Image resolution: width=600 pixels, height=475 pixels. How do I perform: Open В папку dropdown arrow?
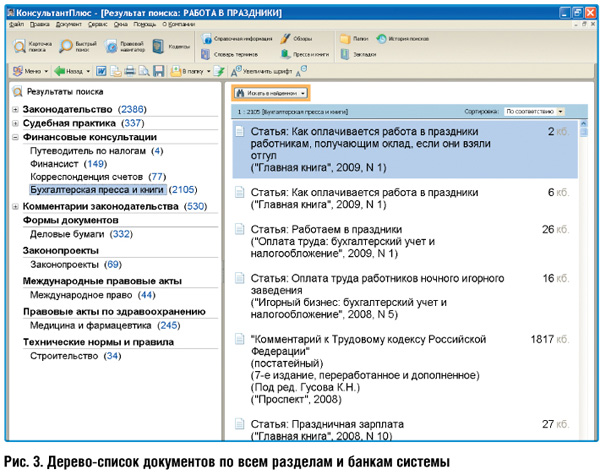click(x=209, y=71)
